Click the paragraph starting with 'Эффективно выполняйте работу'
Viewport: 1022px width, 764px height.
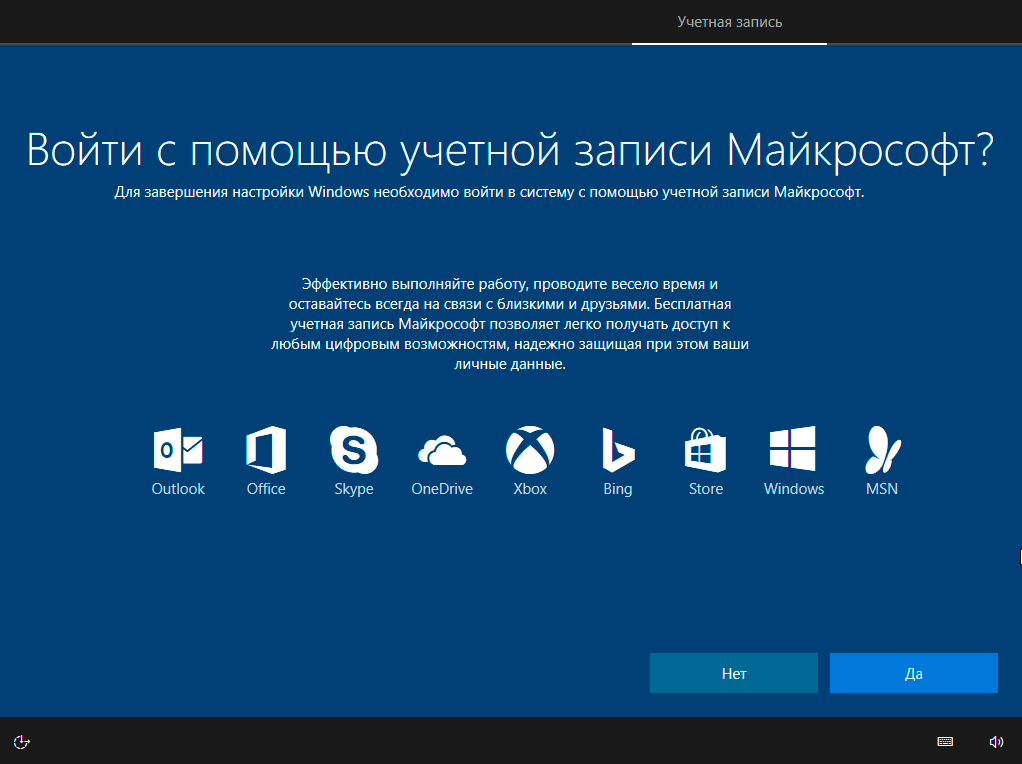tap(510, 325)
